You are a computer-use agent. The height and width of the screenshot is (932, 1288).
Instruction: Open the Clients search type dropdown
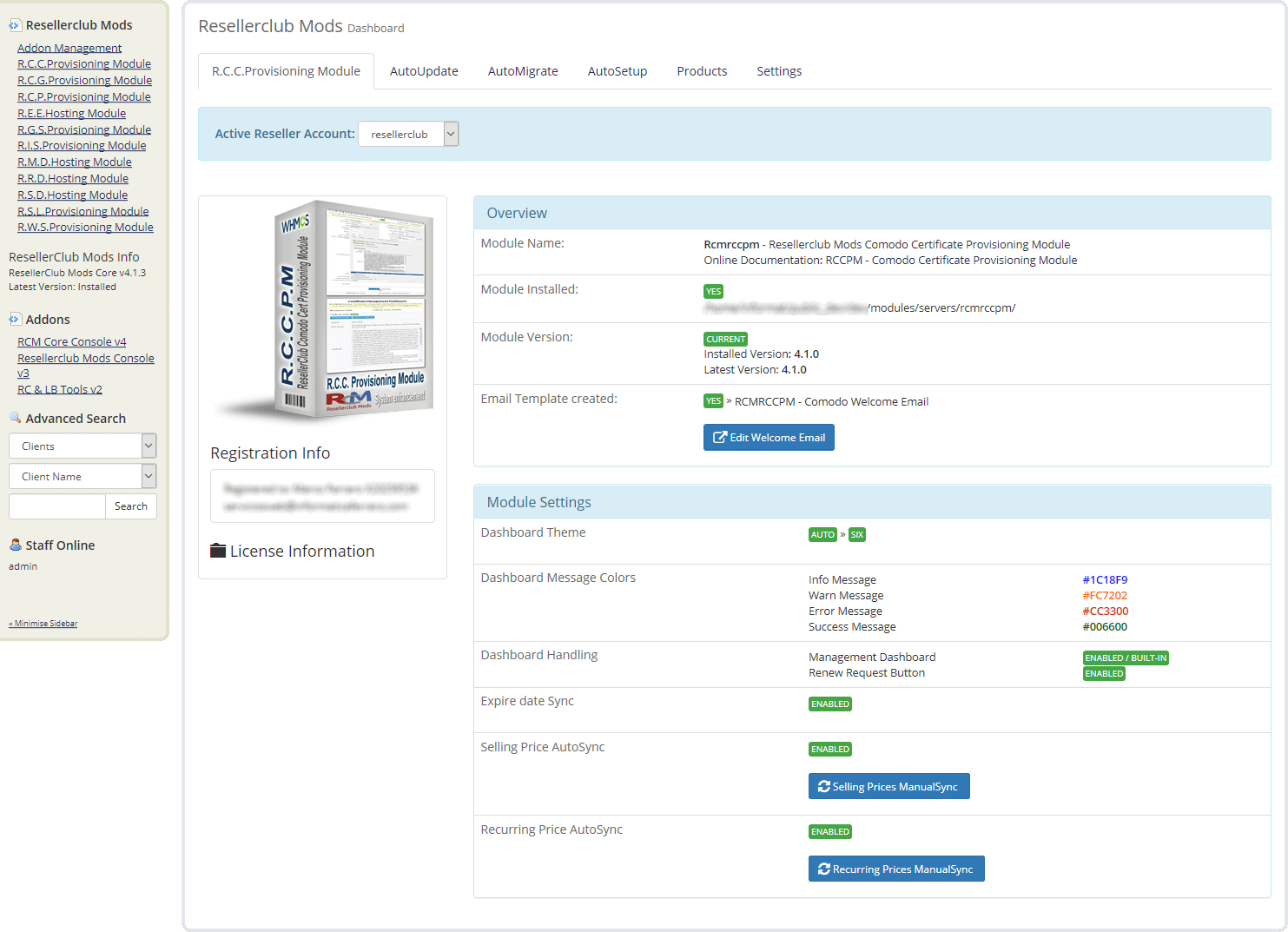click(x=83, y=446)
